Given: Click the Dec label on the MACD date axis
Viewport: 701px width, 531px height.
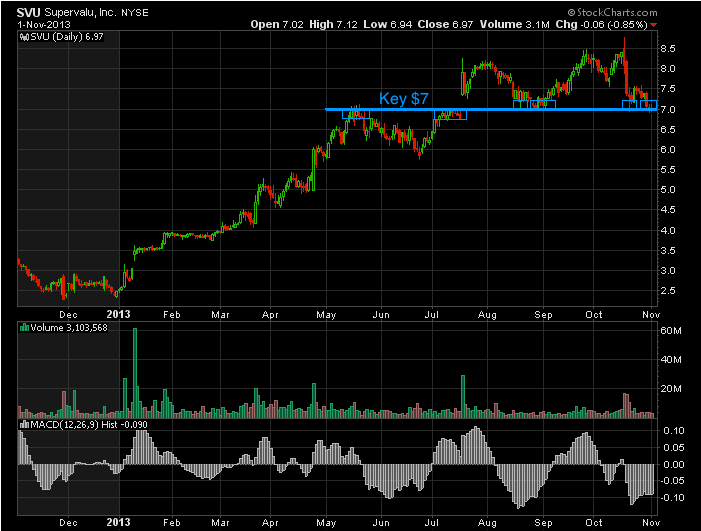Looking at the screenshot, I should 68,523.
